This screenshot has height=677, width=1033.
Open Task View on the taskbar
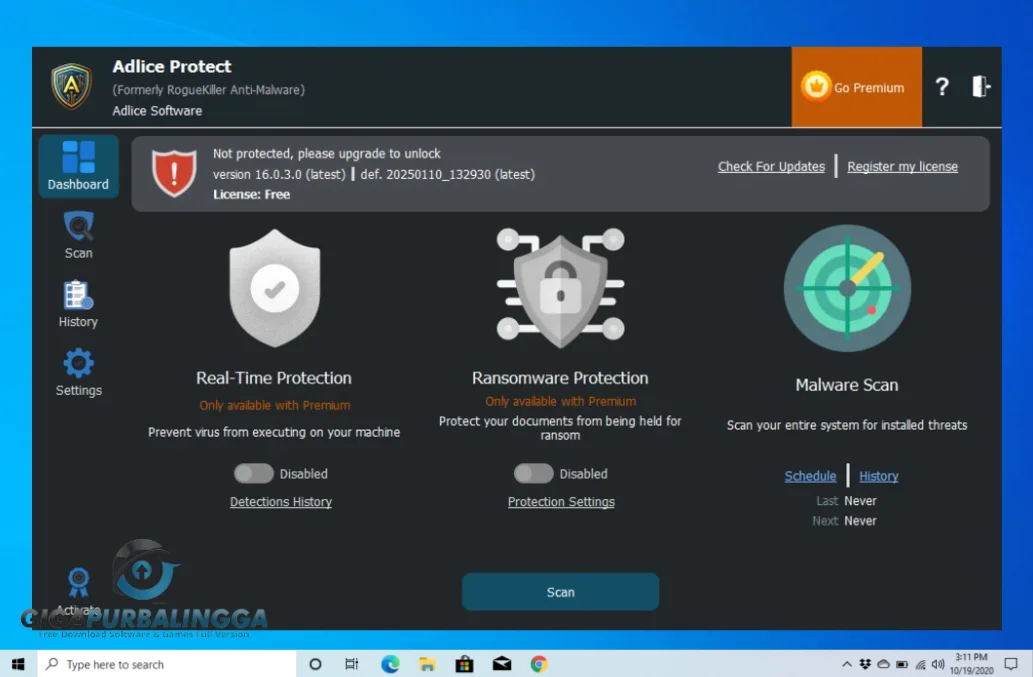[x=352, y=664]
